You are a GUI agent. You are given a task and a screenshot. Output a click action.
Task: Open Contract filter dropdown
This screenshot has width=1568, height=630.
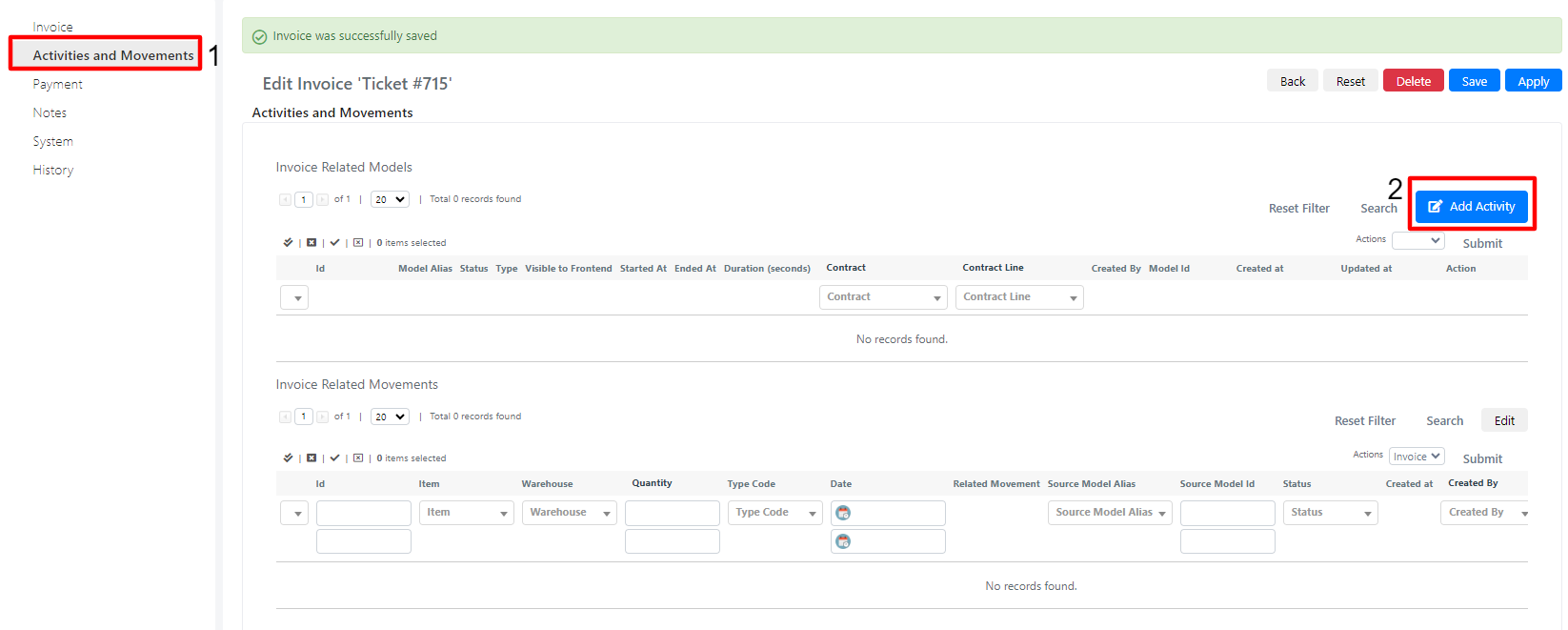[x=883, y=297]
